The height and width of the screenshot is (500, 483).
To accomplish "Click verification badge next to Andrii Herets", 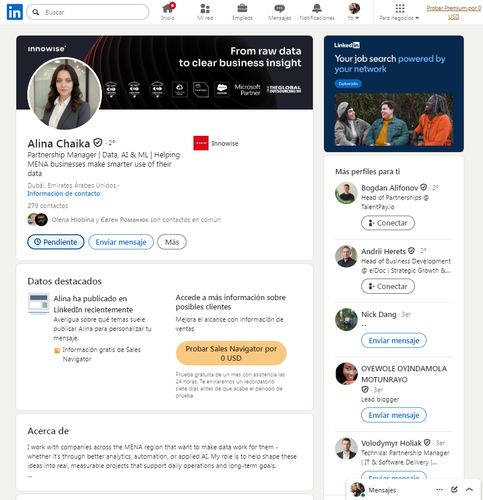I will [x=411, y=251].
